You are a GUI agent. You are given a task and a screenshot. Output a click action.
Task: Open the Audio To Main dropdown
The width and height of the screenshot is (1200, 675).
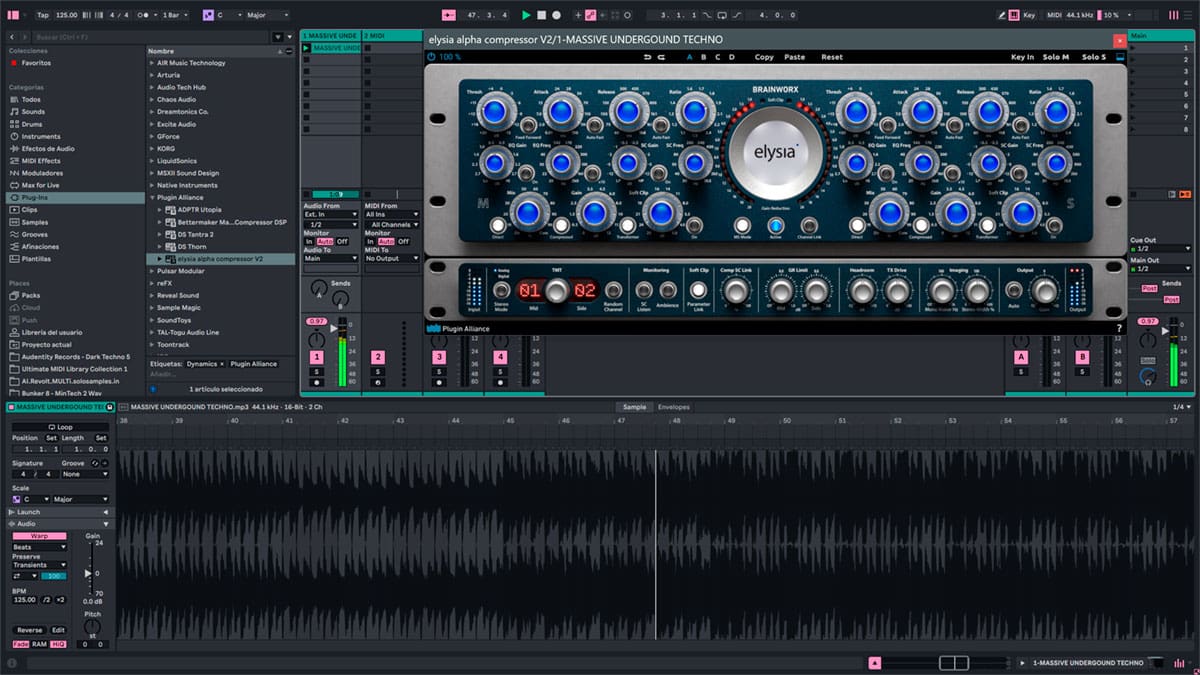point(331,258)
